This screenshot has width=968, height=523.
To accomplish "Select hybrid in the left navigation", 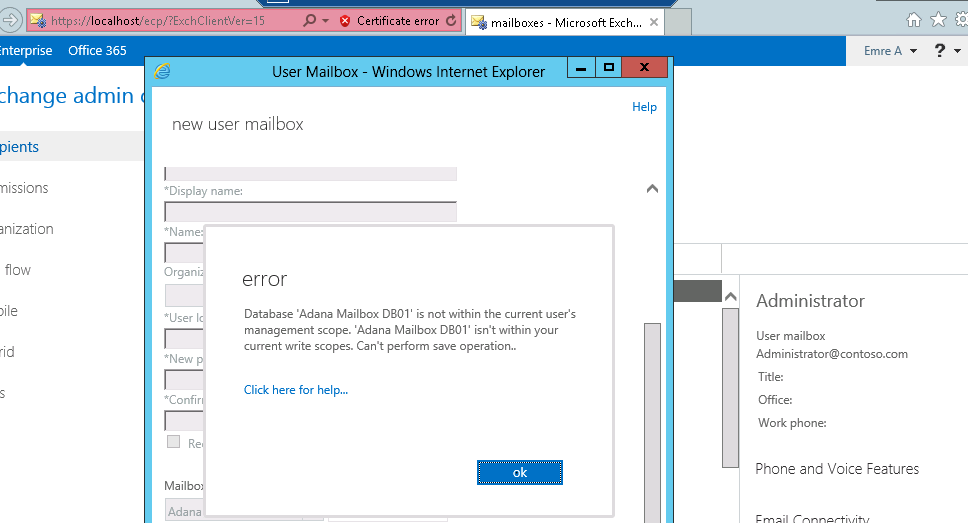I will [7, 351].
